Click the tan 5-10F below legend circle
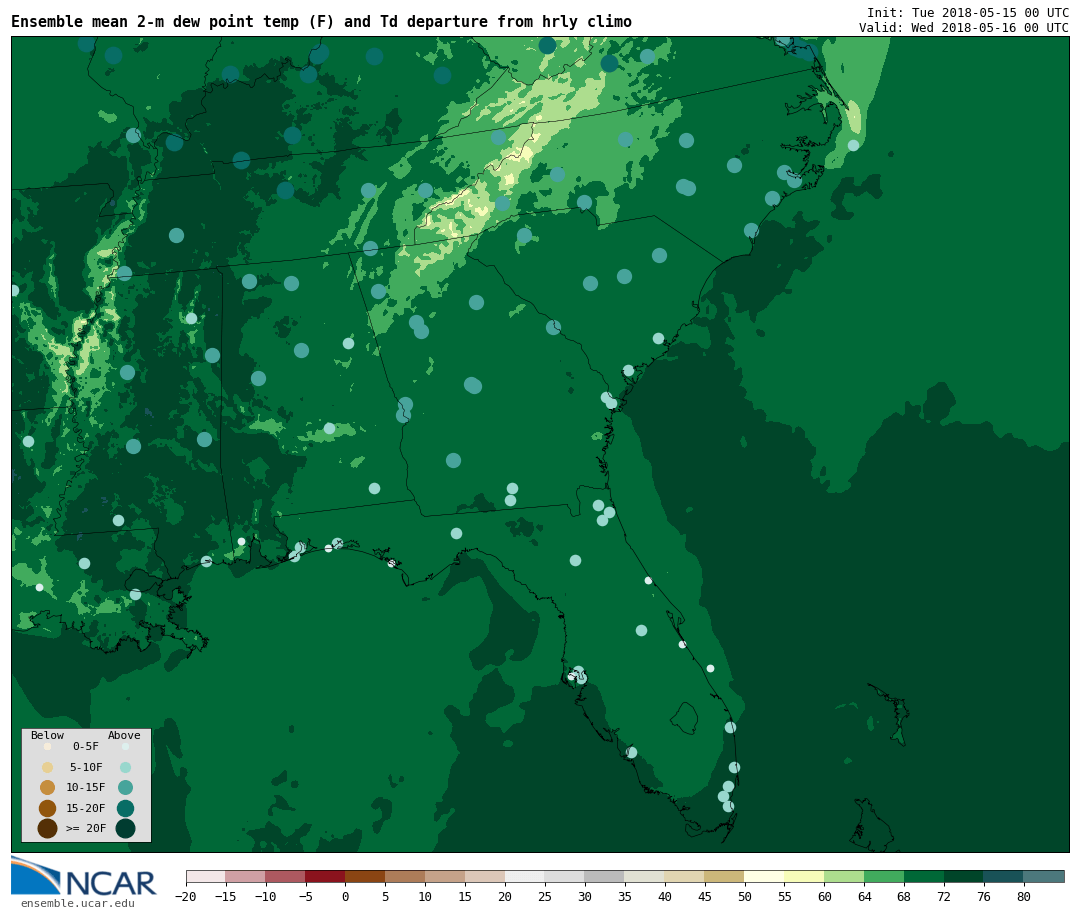This screenshot has height=915, width=1080. tap(48, 768)
